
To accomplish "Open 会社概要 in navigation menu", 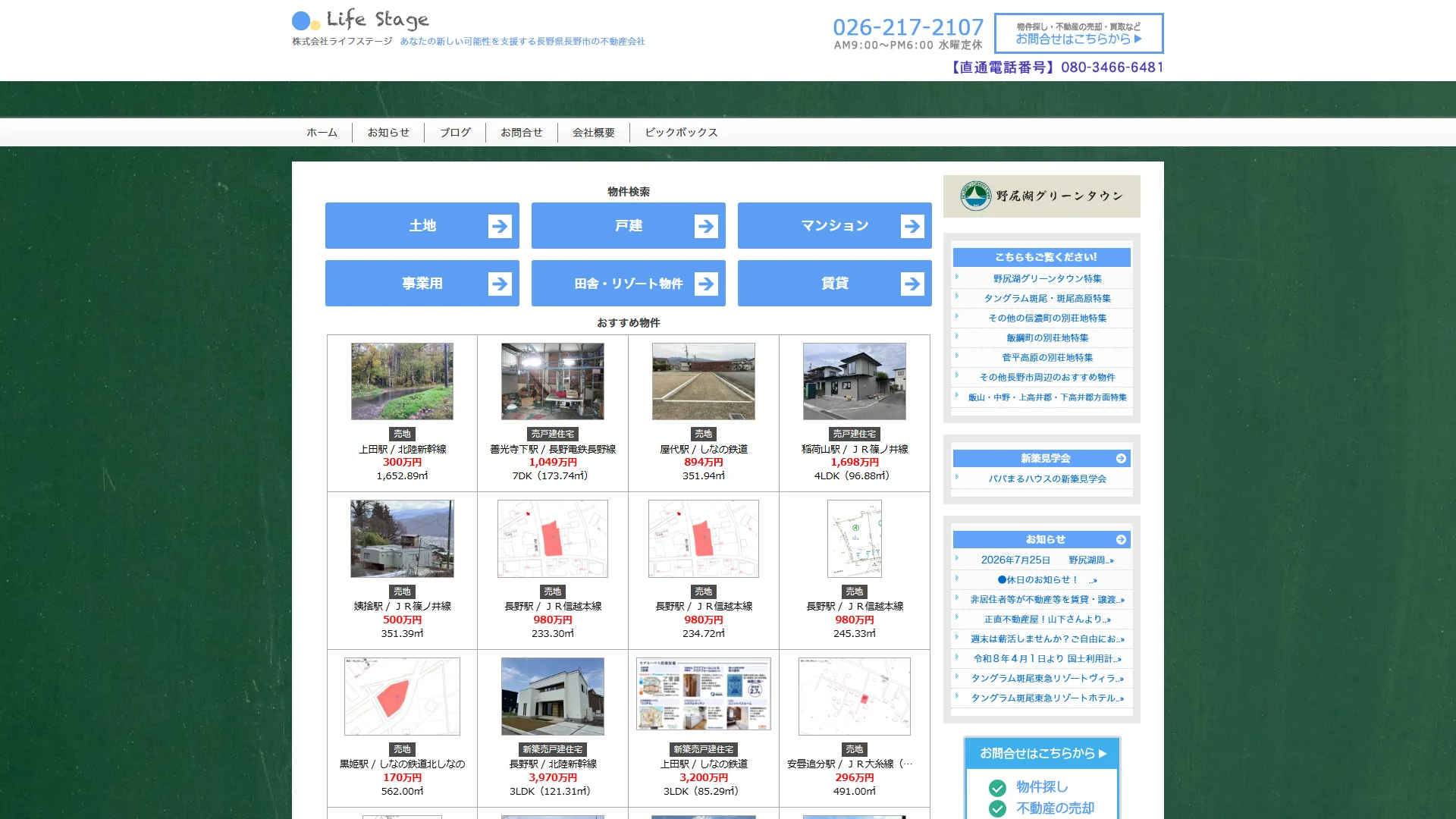I will 594,133.
